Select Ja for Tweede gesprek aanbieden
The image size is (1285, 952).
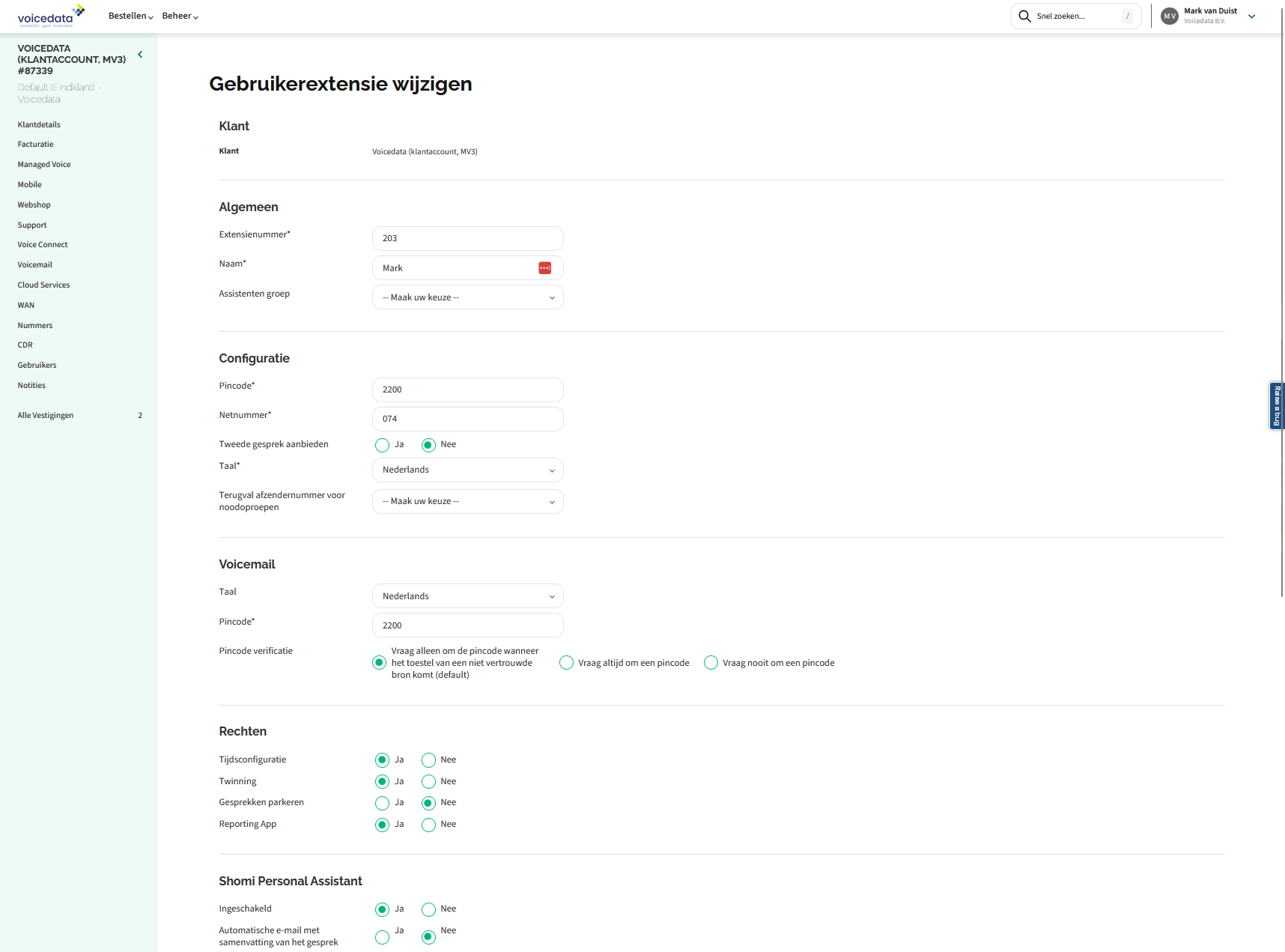383,445
